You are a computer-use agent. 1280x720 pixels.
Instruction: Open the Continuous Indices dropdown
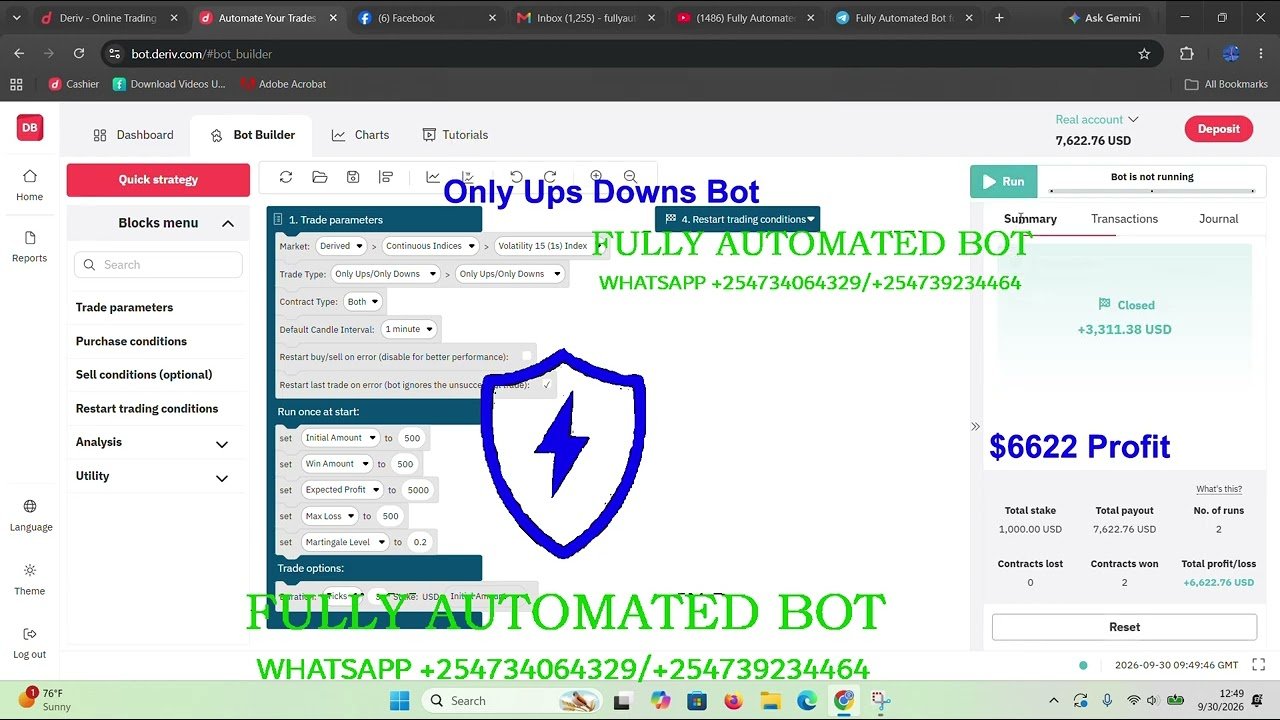(431, 246)
